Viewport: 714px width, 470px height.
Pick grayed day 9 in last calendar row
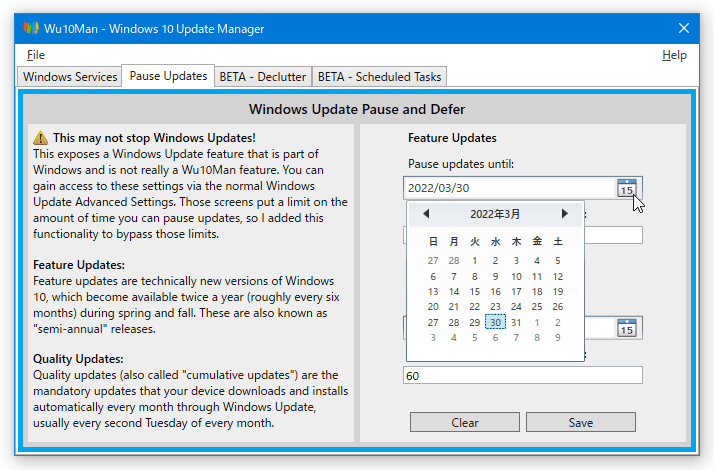click(x=558, y=337)
